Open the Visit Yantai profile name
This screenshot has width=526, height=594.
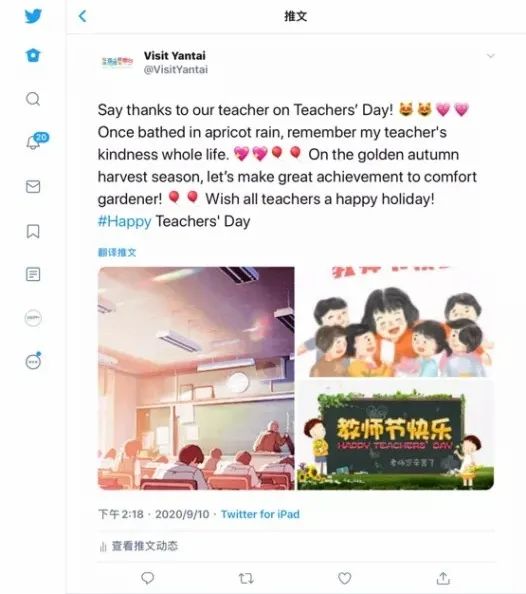pyautogui.click(x=175, y=56)
